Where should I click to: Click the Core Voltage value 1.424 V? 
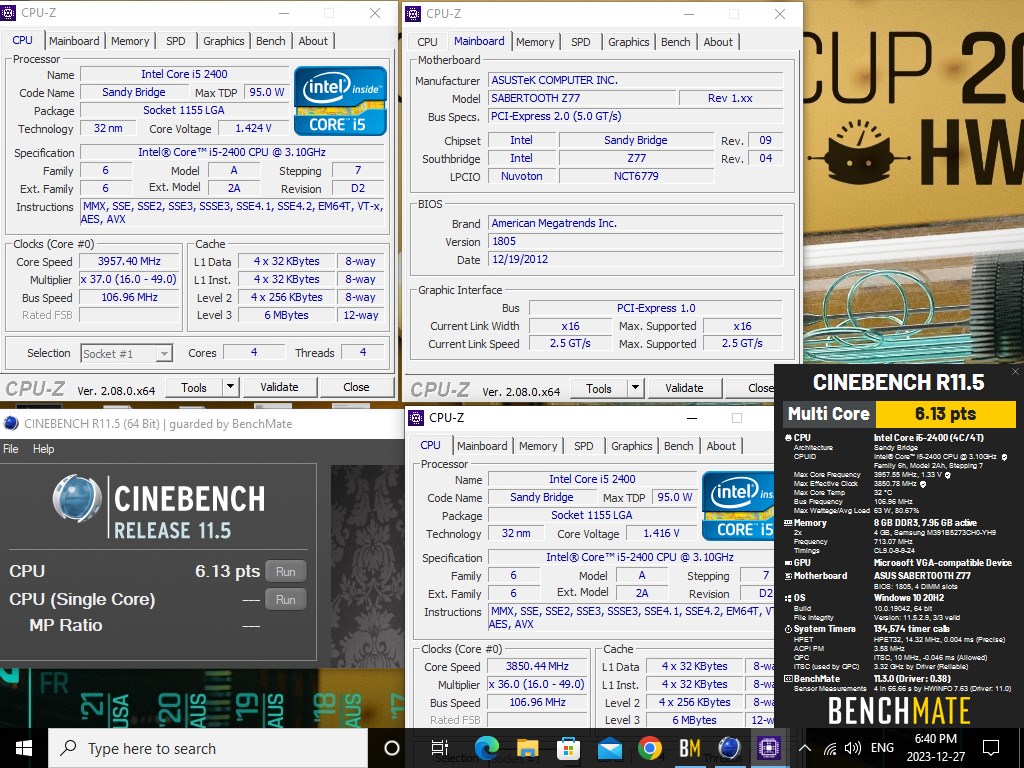click(x=253, y=128)
